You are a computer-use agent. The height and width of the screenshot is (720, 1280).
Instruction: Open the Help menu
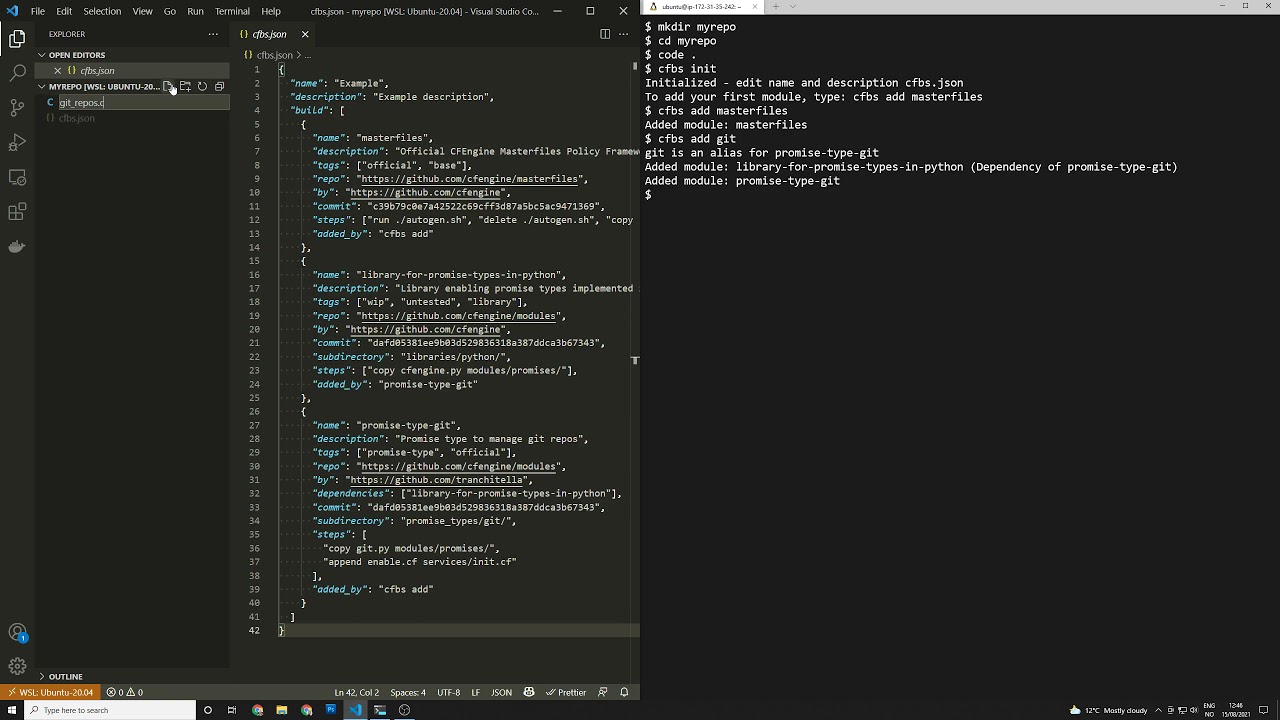pos(271,11)
